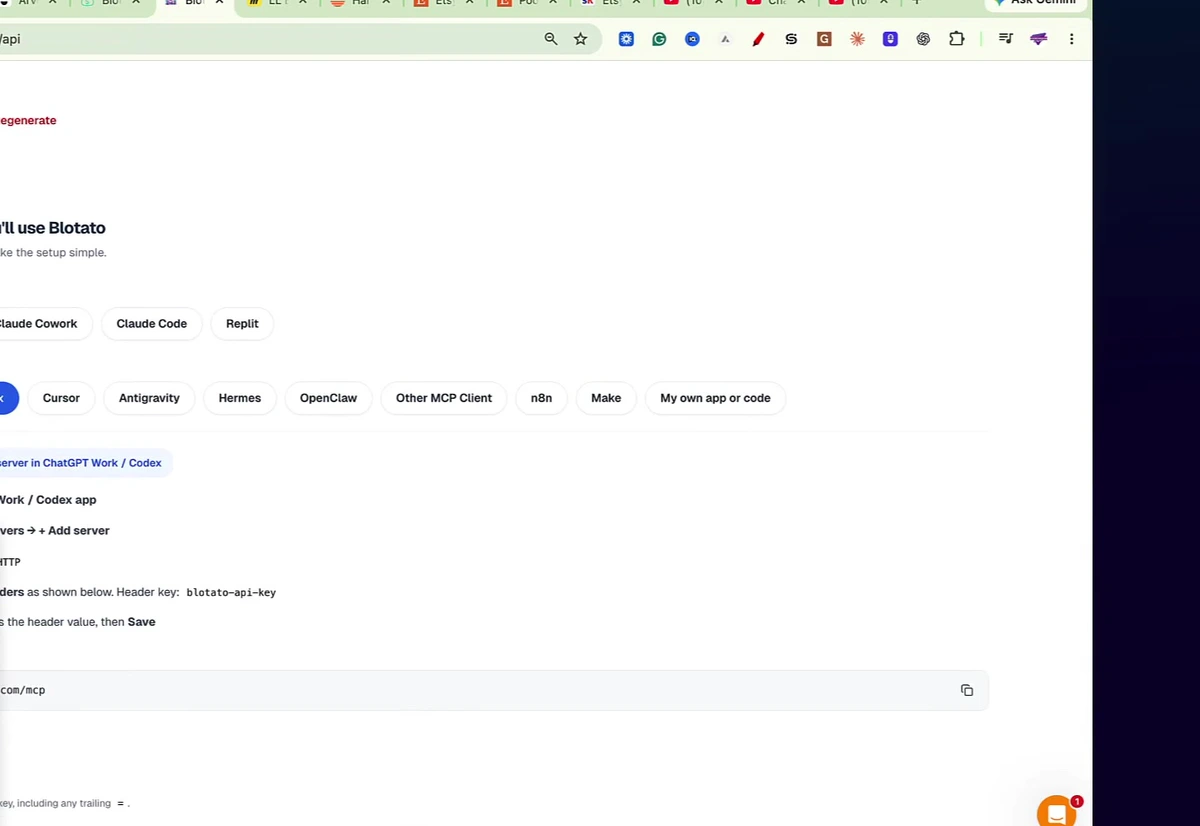Choose My own app or code

(715, 398)
